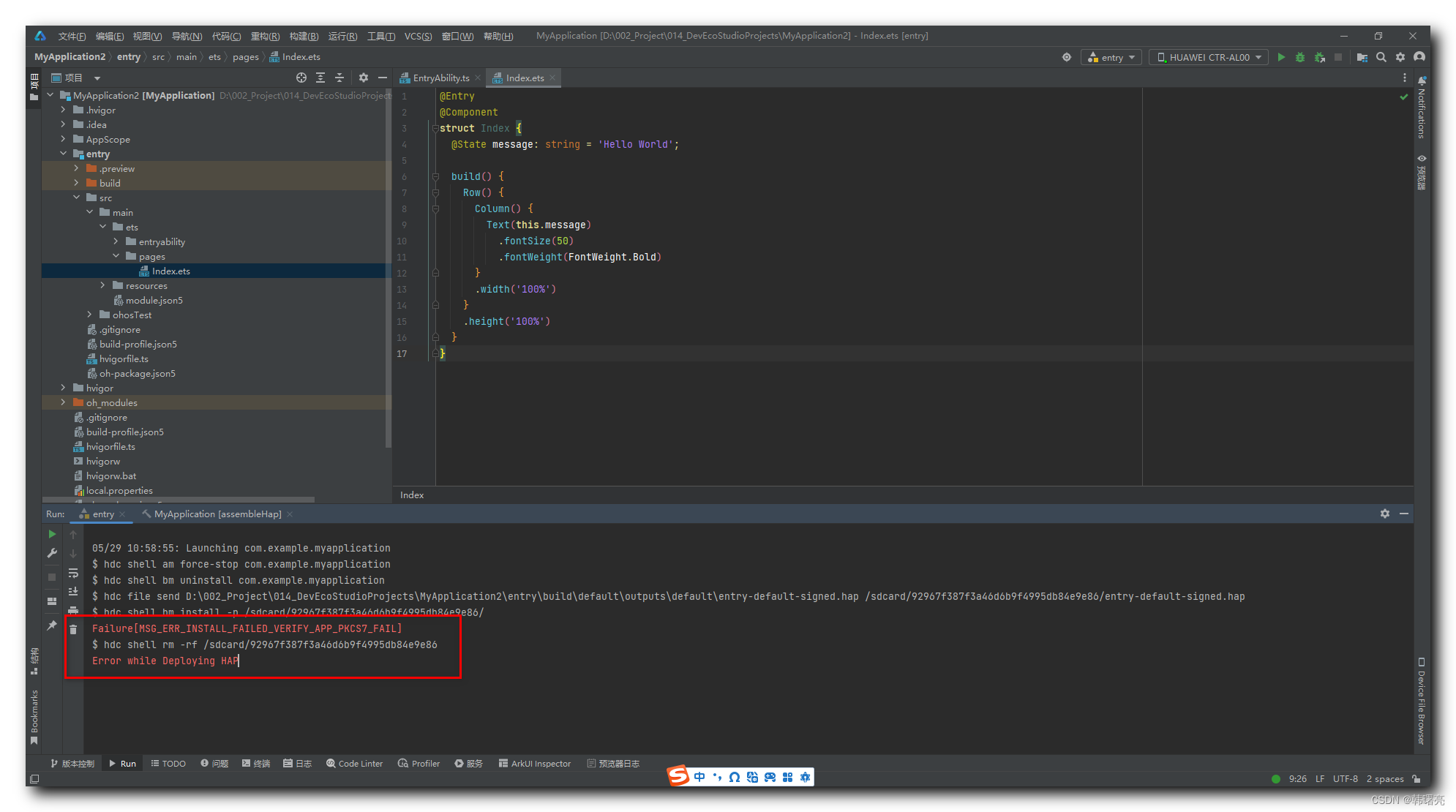Open the 构建(B) menu
This screenshot has width=1456, height=812.
[x=304, y=35]
